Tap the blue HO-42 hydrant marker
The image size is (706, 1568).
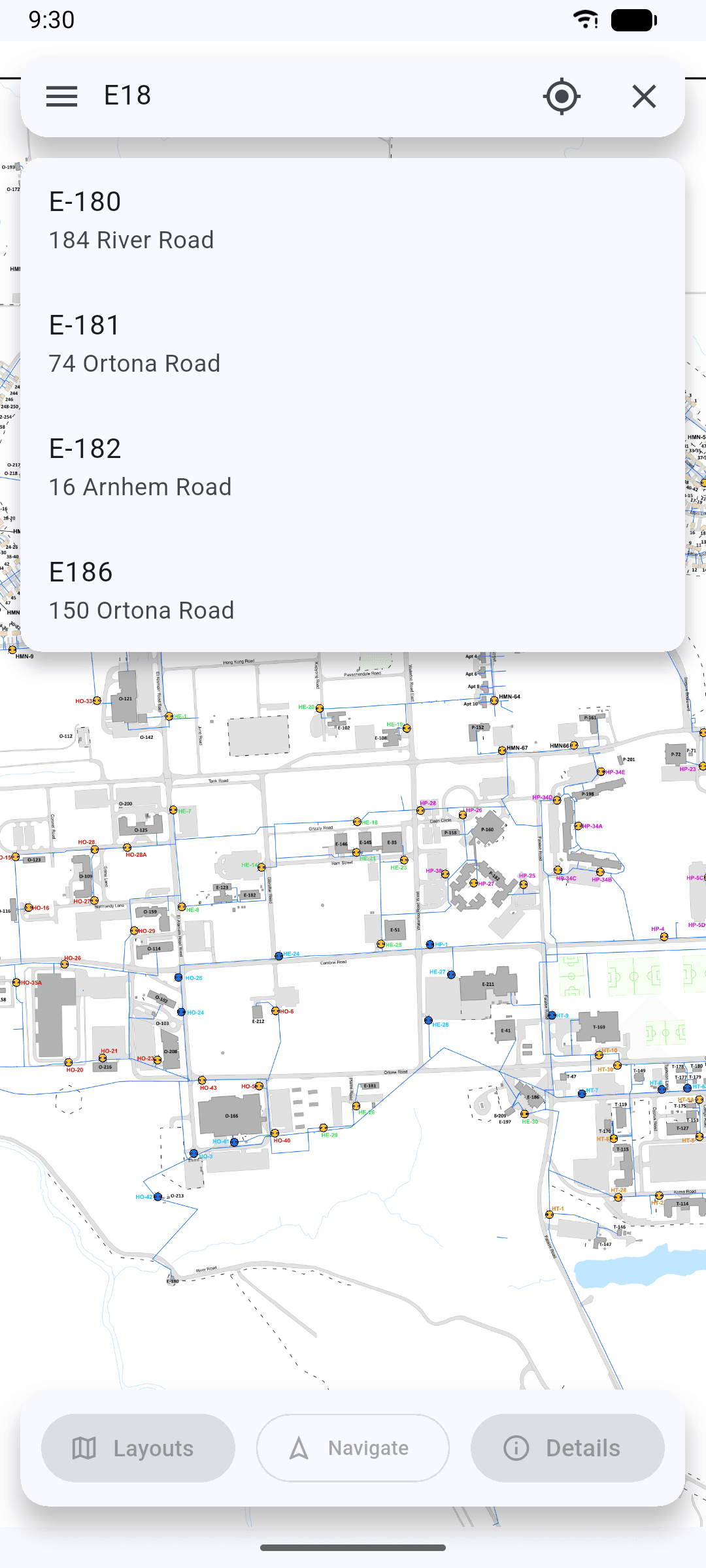tap(158, 1197)
